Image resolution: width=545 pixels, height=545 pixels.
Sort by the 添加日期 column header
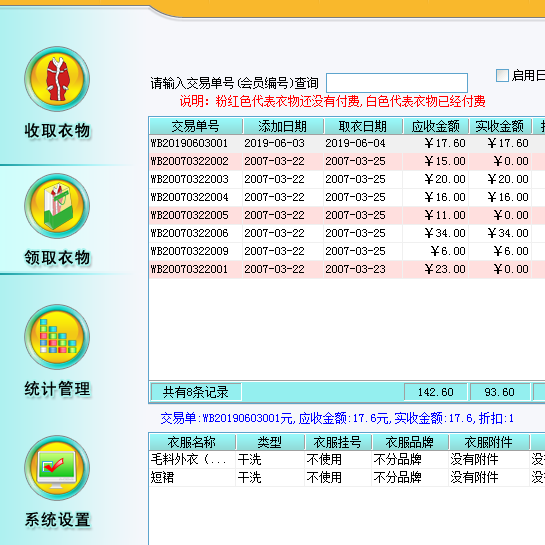[283, 126]
